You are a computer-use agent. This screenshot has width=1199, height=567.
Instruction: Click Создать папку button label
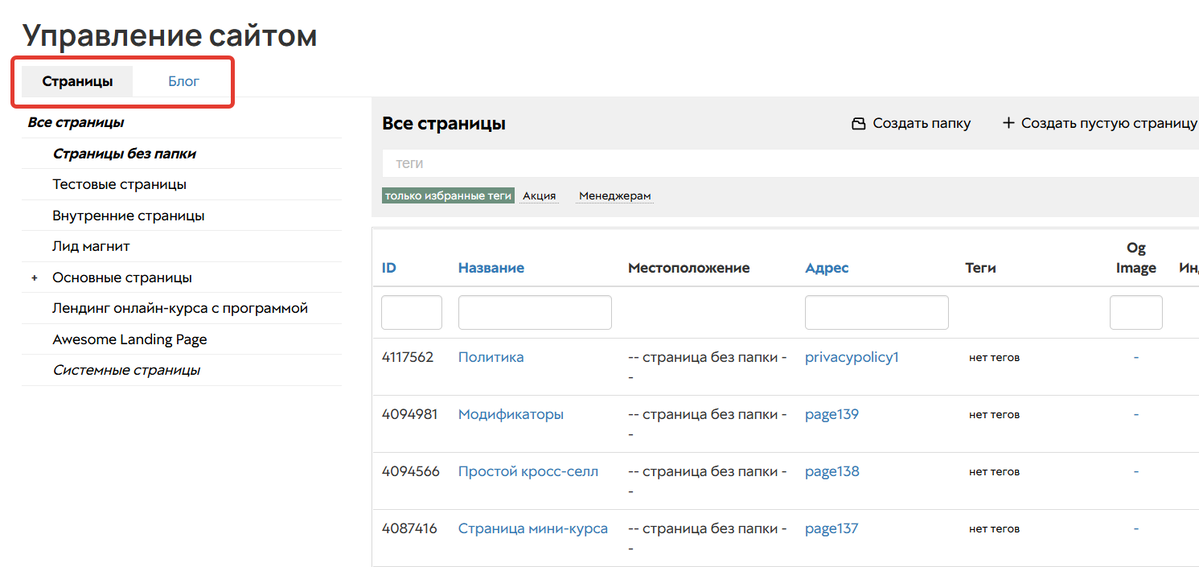[x=921, y=123]
